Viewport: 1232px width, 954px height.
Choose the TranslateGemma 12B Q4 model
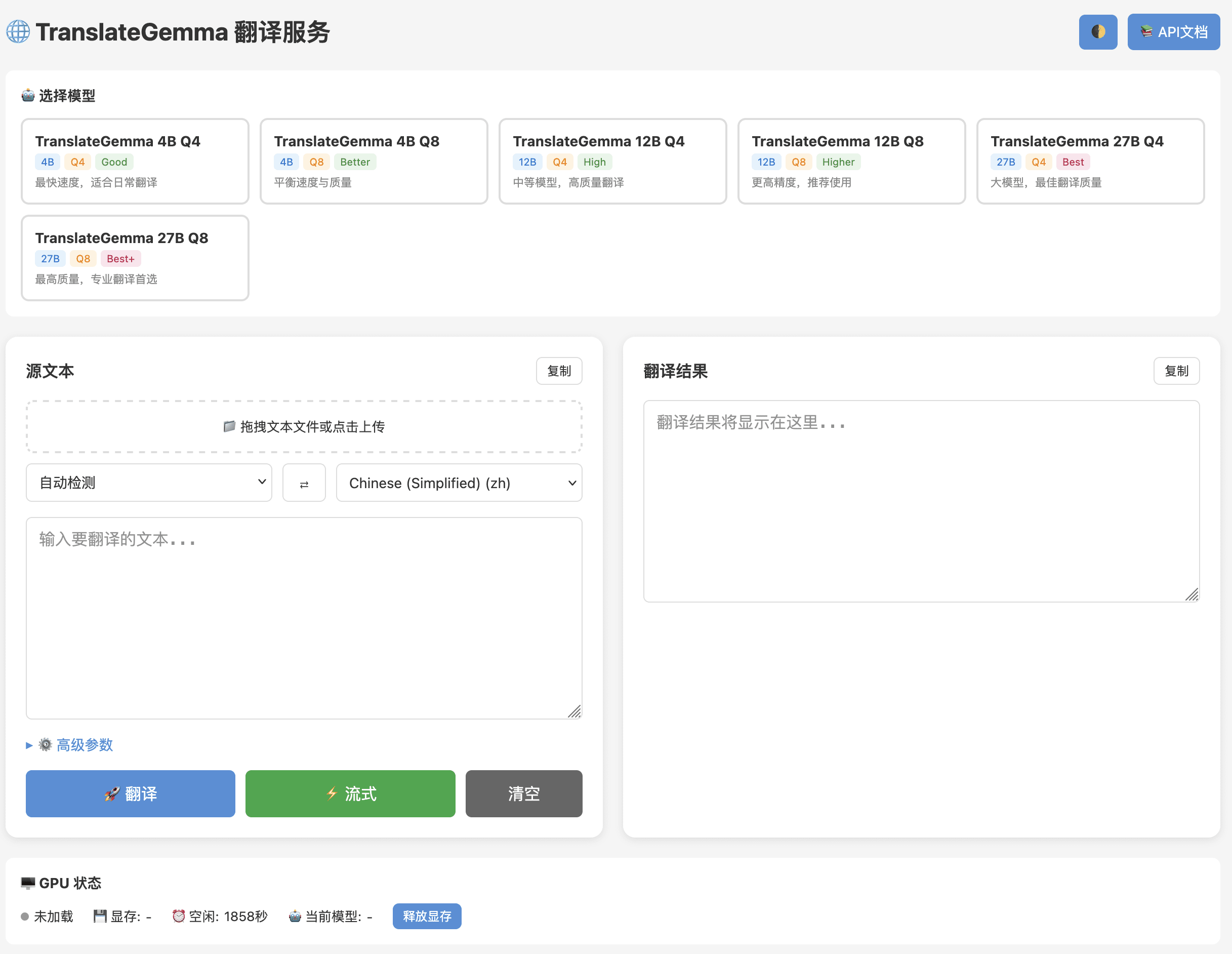tap(612, 162)
